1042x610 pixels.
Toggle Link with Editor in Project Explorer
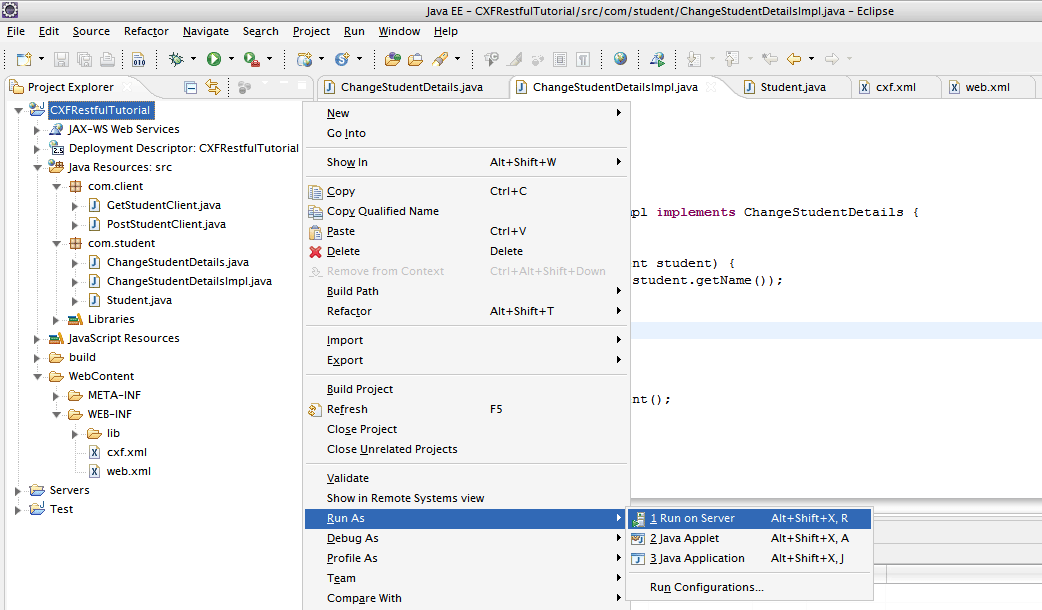(212, 88)
